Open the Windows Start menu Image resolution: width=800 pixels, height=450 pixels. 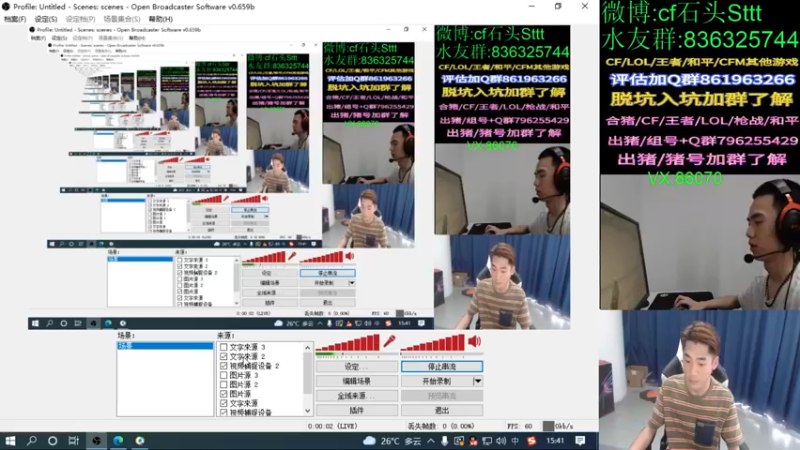pos(10,440)
